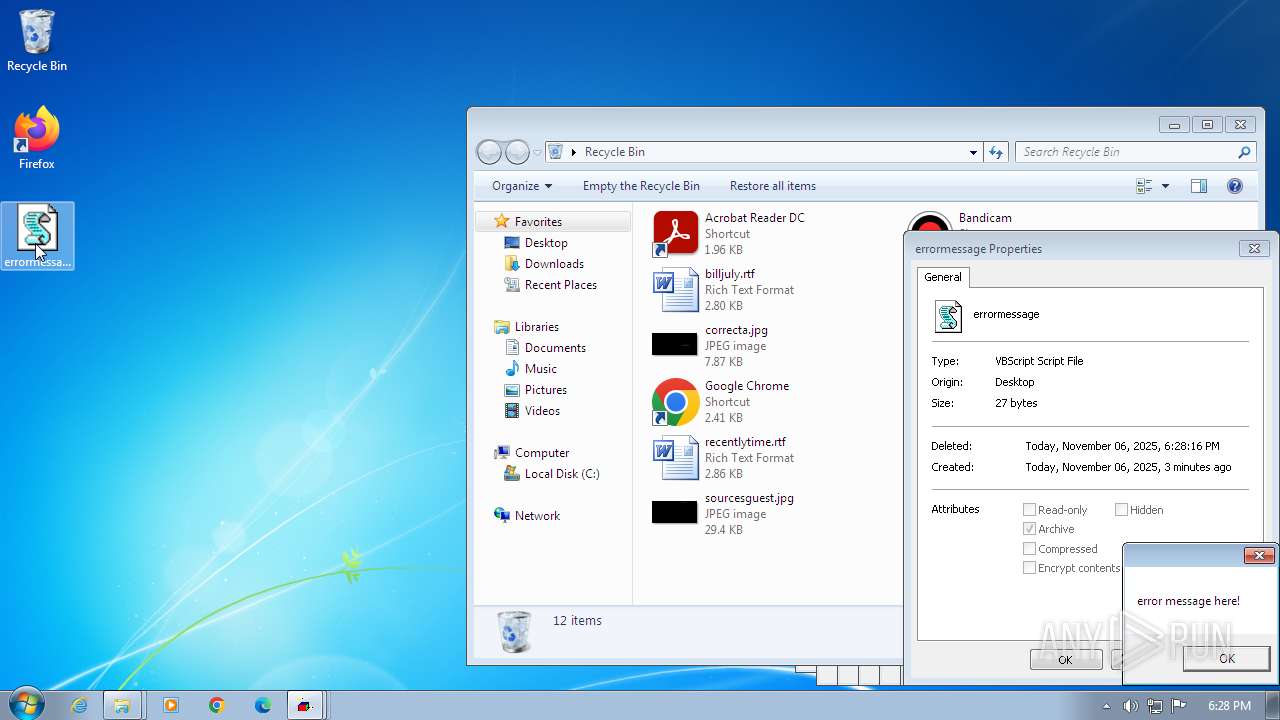Open Windows Media Player taskbar icon
The height and width of the screenshot is (720, 1280).
(x=170, y=705)
